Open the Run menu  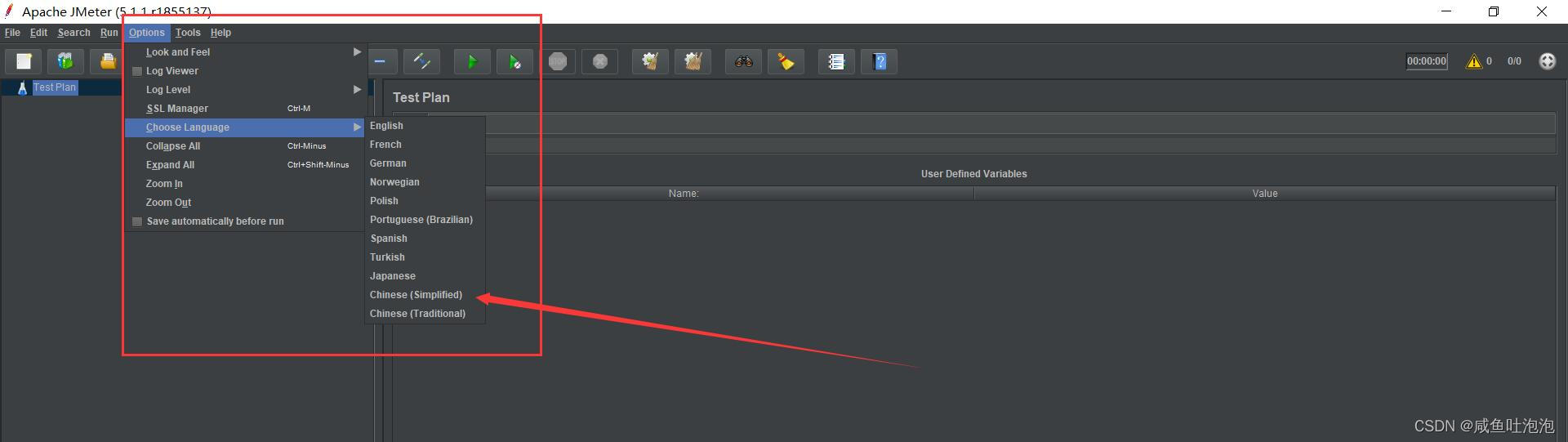[109, 33]
